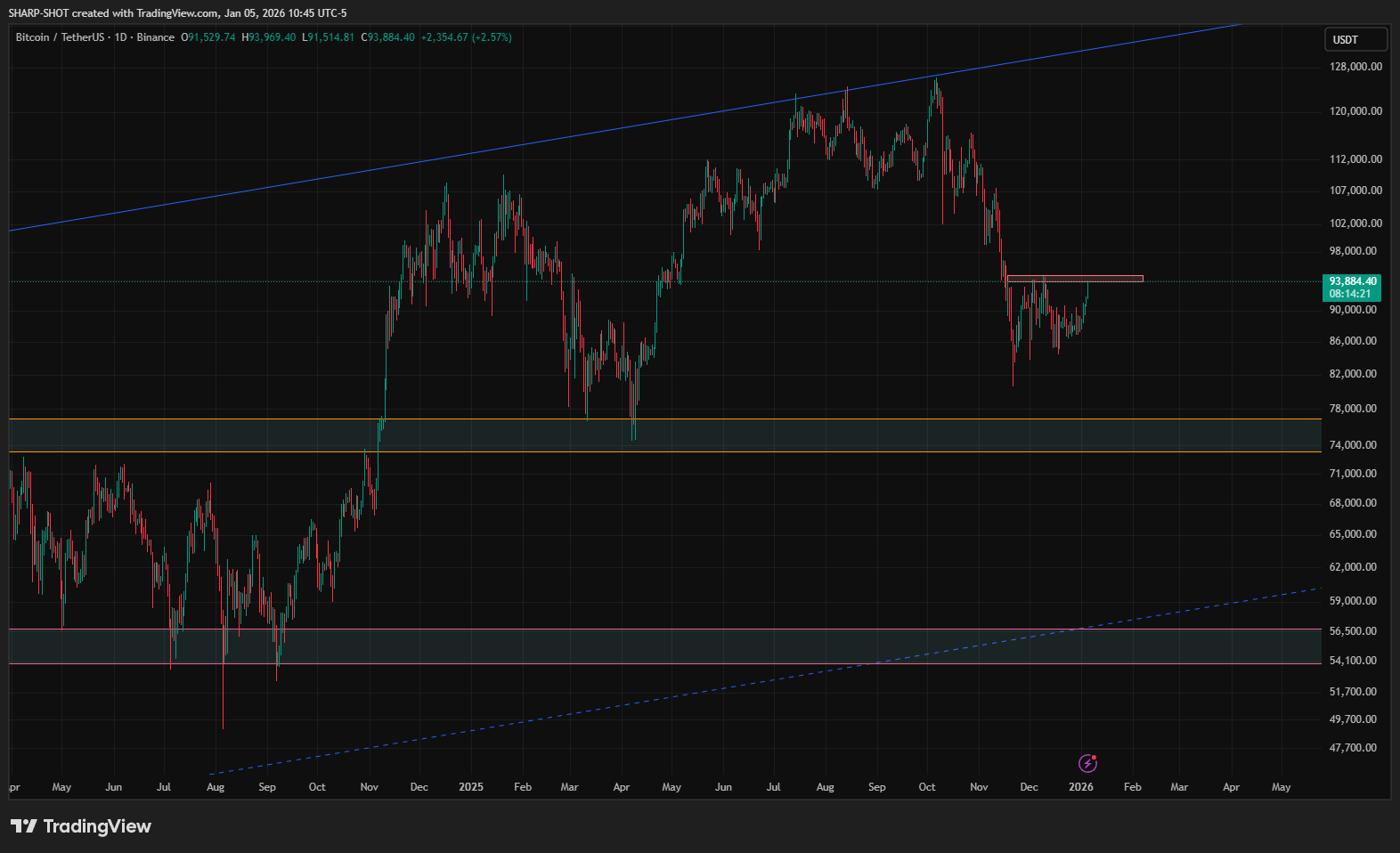Click the 54,100.00 price axis label
The width and height of the screenshot is (1400, 853).
1353,661
